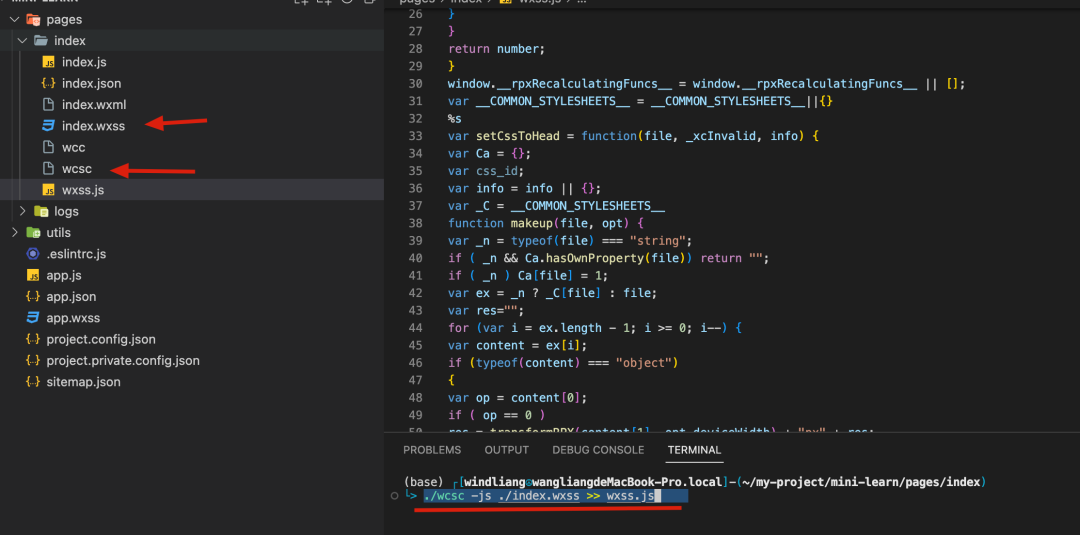Click the braces icon beside index.json
1080x535 pixels.
(48, 83)
